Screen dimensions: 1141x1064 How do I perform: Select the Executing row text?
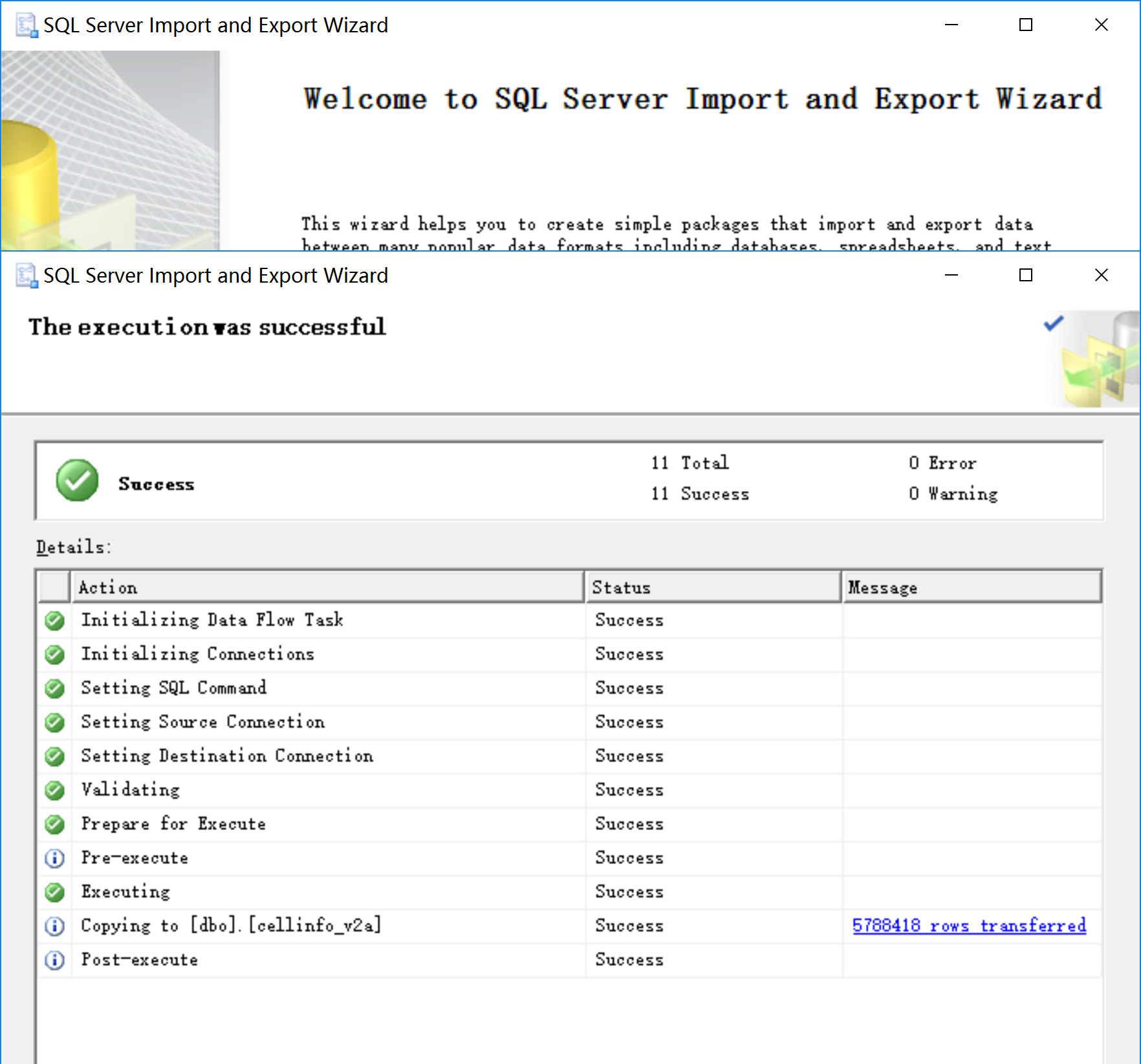click(x=125, y=891)
